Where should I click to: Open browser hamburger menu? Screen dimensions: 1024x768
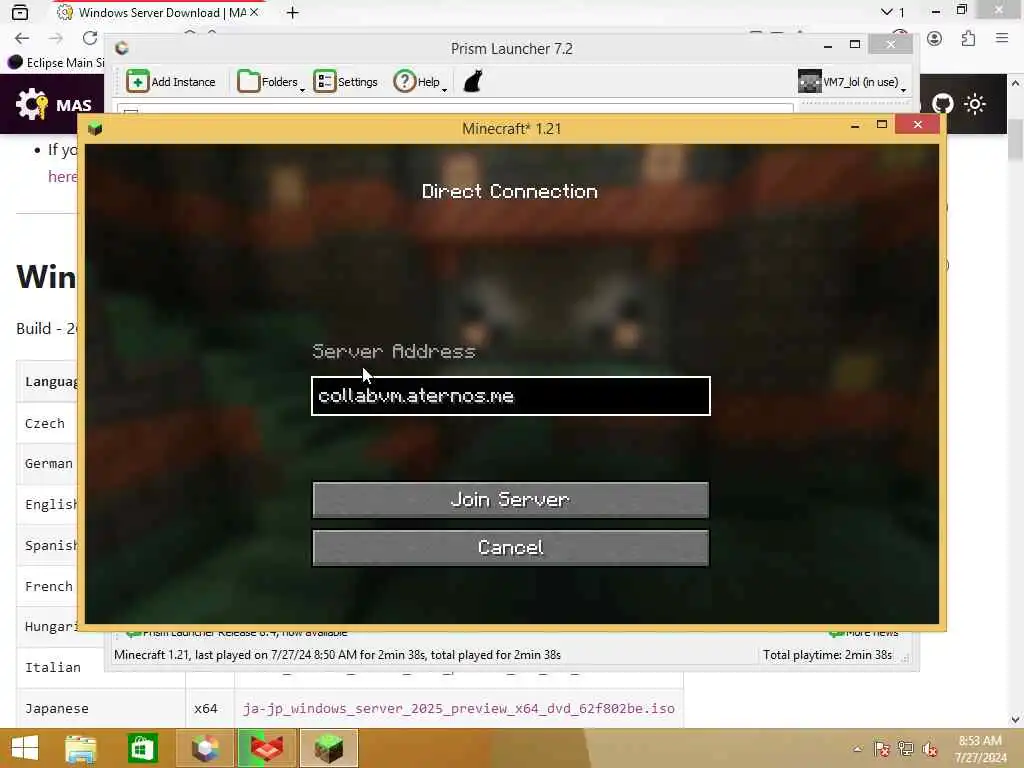1002,38
